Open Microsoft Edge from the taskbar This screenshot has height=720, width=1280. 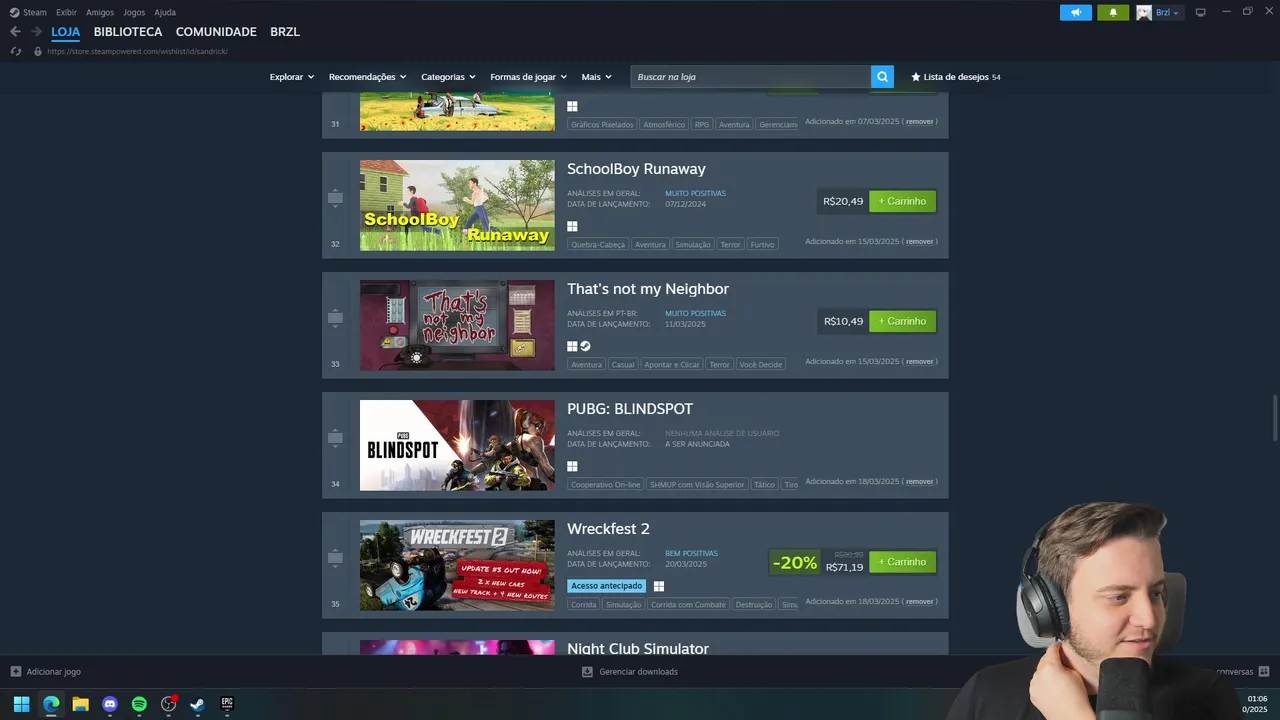point(51,704)
